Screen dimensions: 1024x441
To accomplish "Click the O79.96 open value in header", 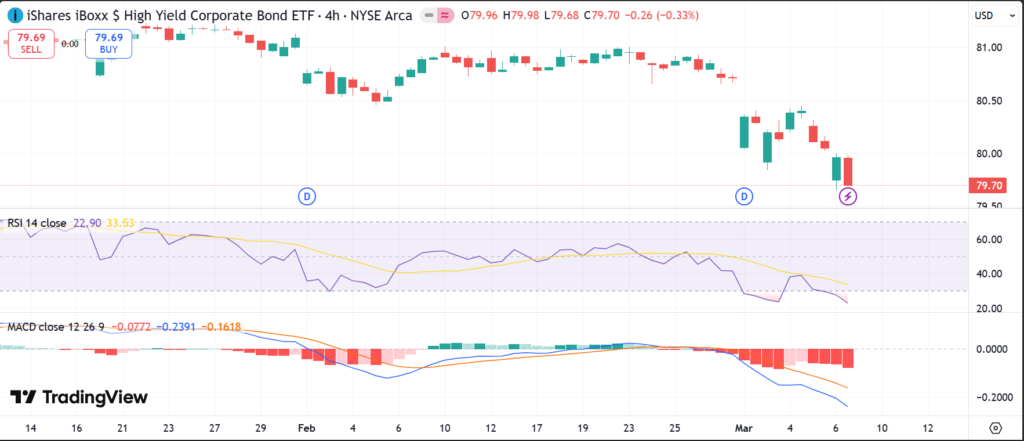I will pyautogui.click(x=479, y=15).
